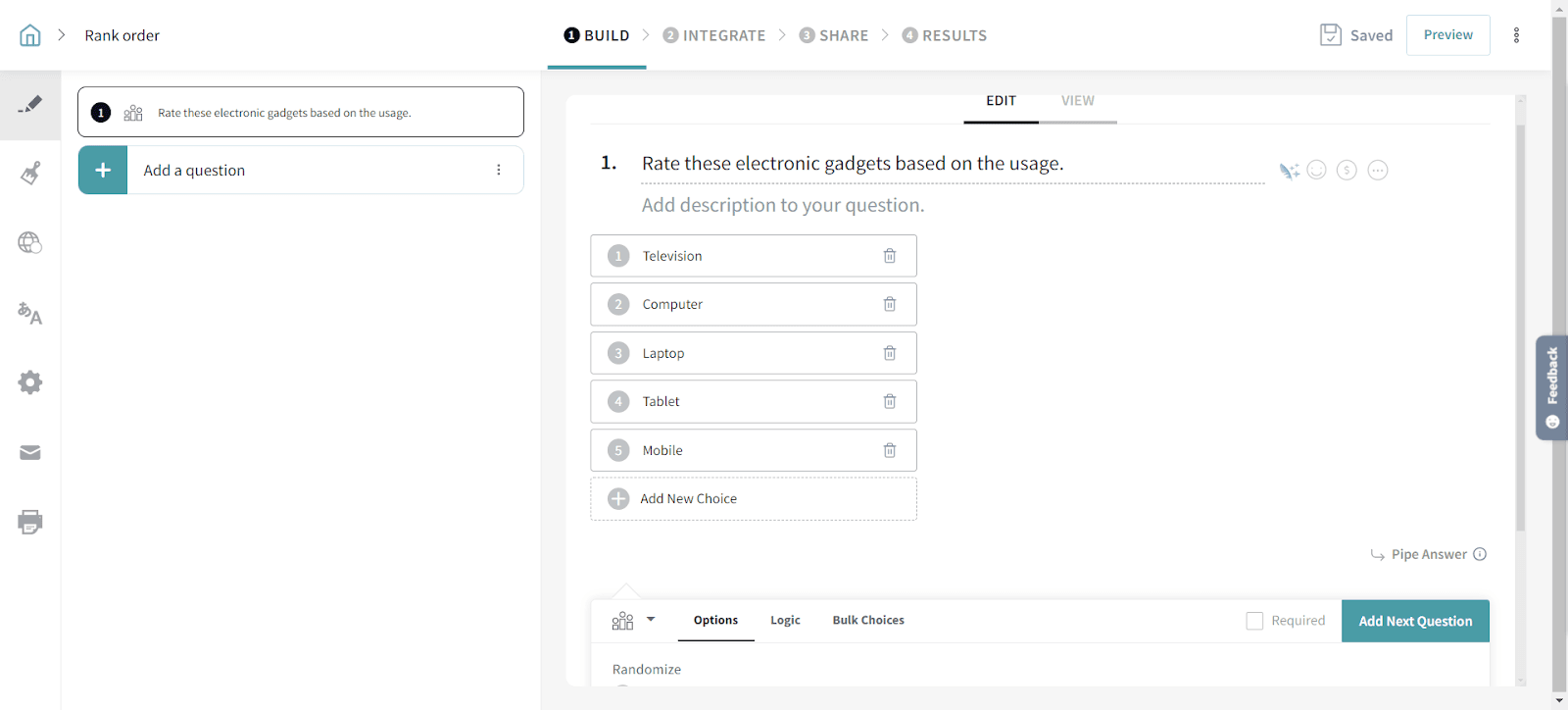Open question type dropdown arrow
This screenshot has width=1568, height=710.
651,620
